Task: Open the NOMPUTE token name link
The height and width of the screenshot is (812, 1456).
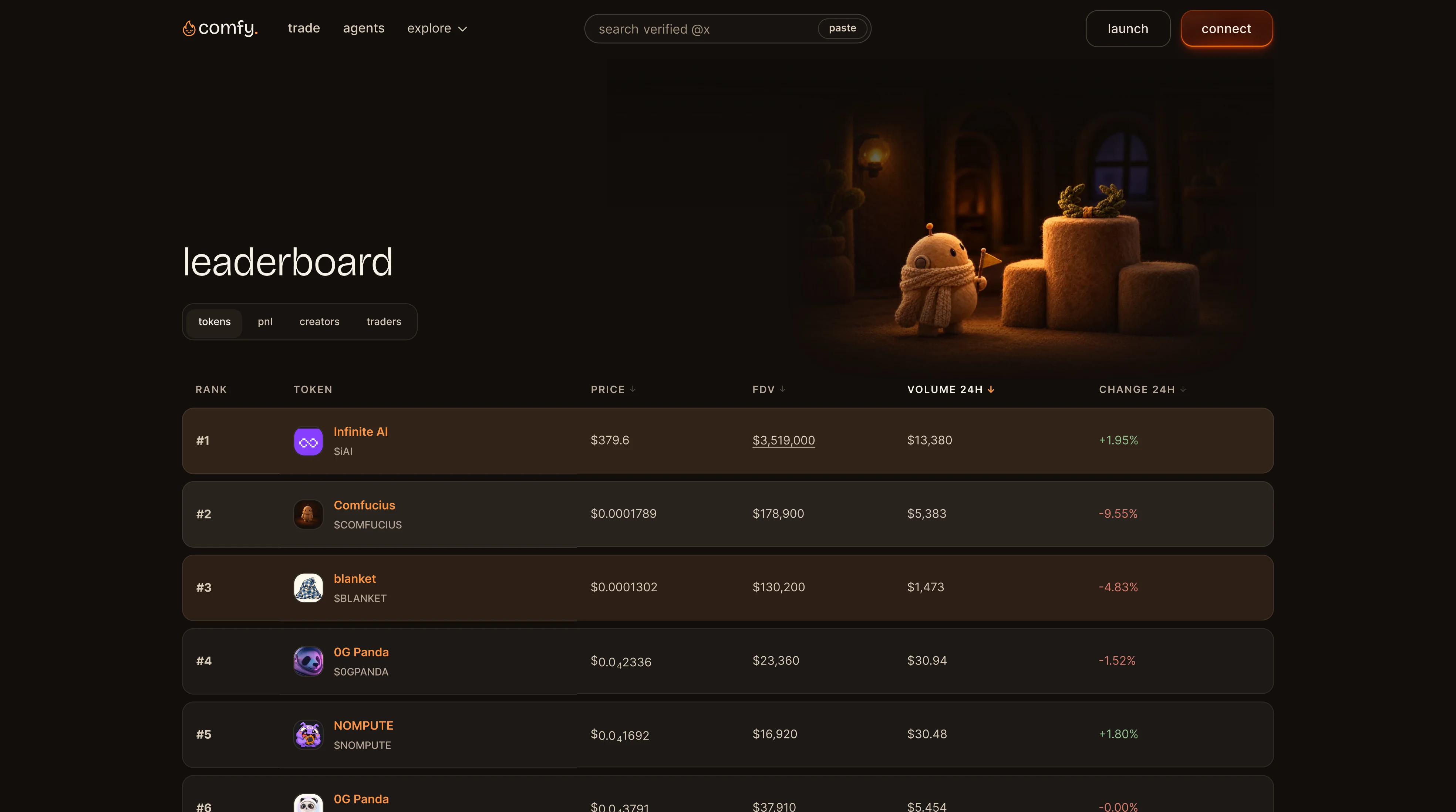Action: 363,725
